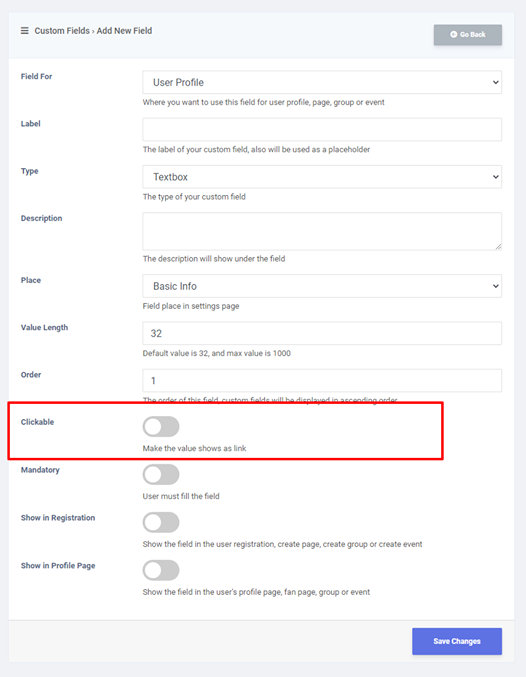This screenshot has height=677, width=526.
Task: Open the User Profile dropdown
Action: (322, 82)
